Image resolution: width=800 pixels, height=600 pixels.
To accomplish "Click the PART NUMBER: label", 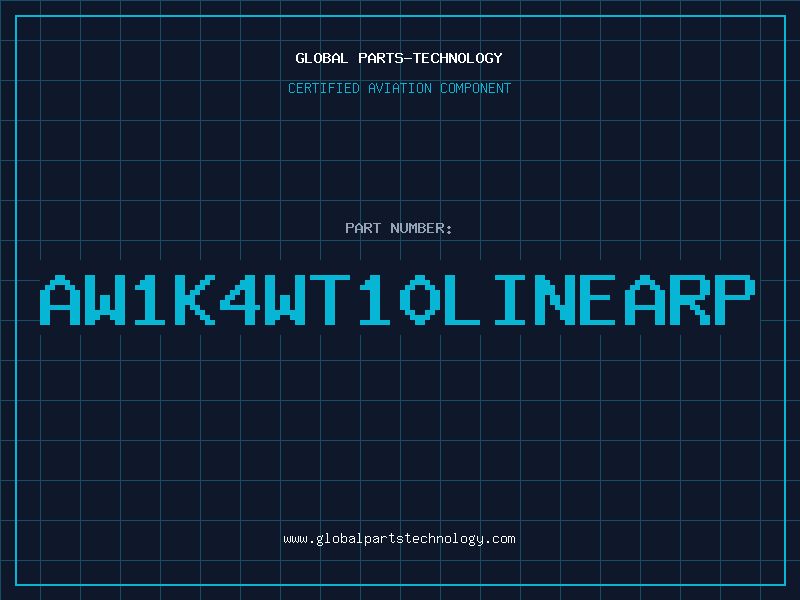I will click(x=398, y=228).
